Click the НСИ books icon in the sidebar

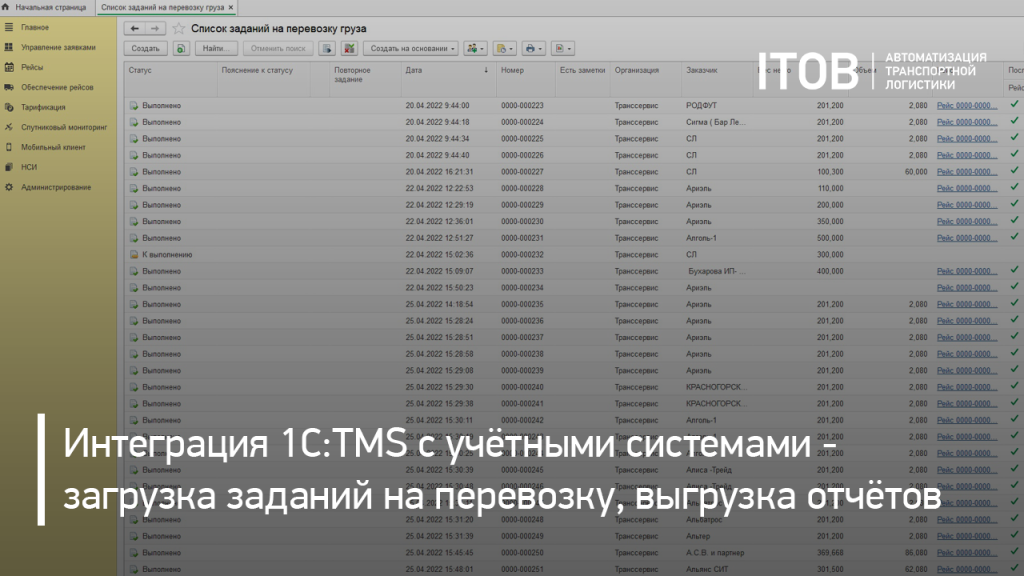tap(9, 167)
